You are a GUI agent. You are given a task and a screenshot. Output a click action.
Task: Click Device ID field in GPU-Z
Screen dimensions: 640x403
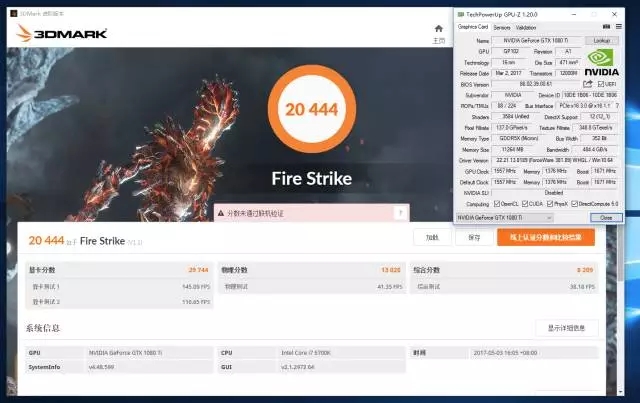coord(590,95)
